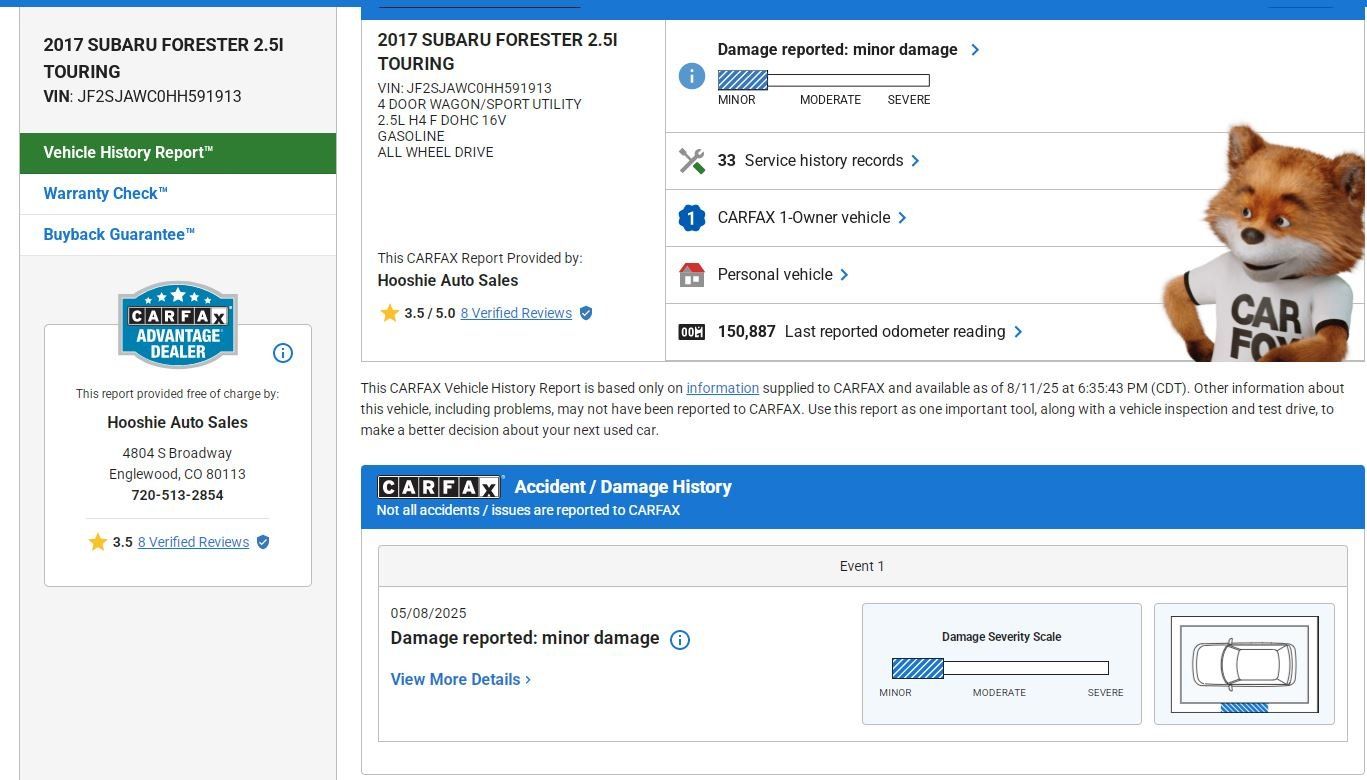Click the gold star beside 3.5 / 5.0 rating
Viewport: 1367px width, 780px height.
(389, 313)
